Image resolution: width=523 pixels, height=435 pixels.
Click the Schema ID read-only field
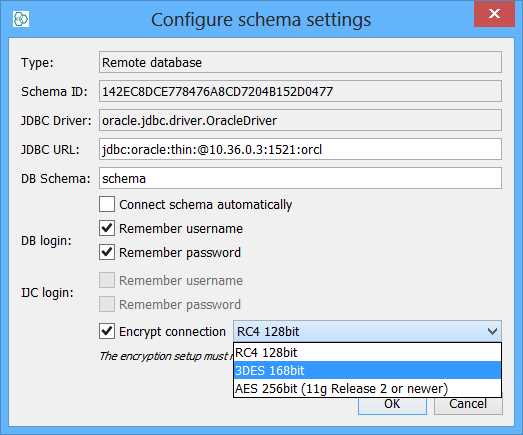click(300, 91)
